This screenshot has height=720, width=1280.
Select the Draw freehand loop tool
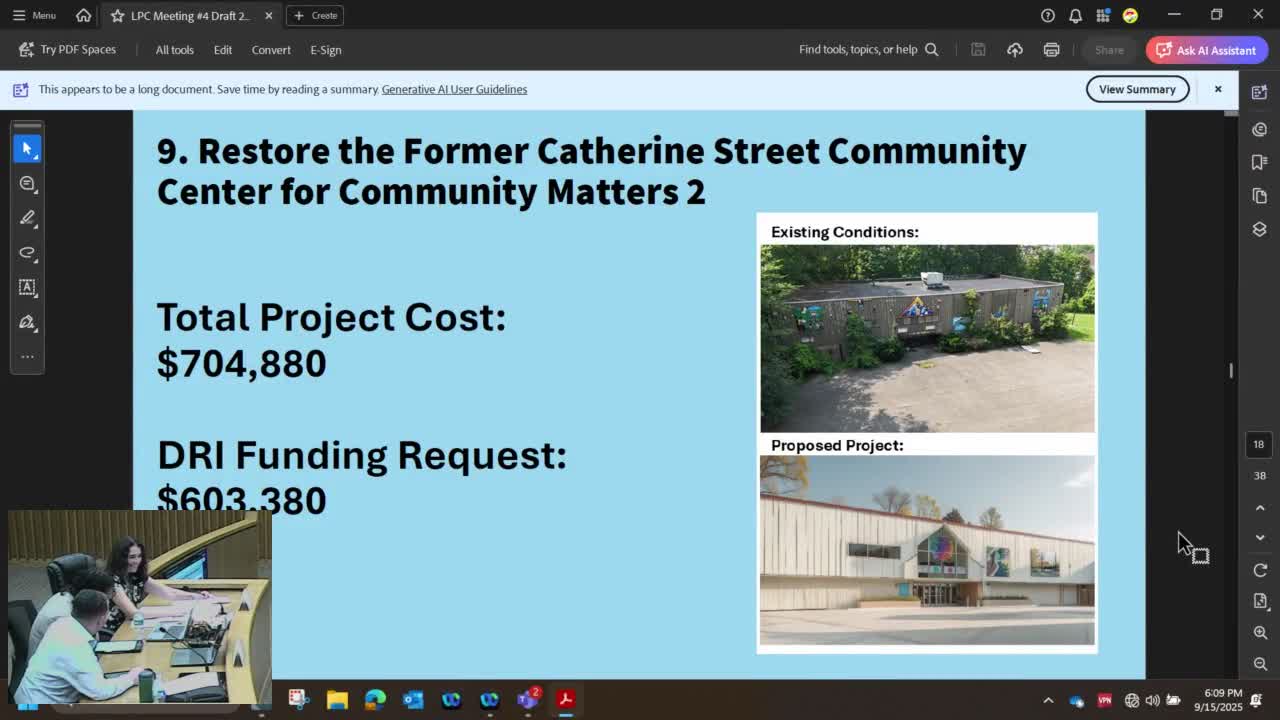coord(27,253)
